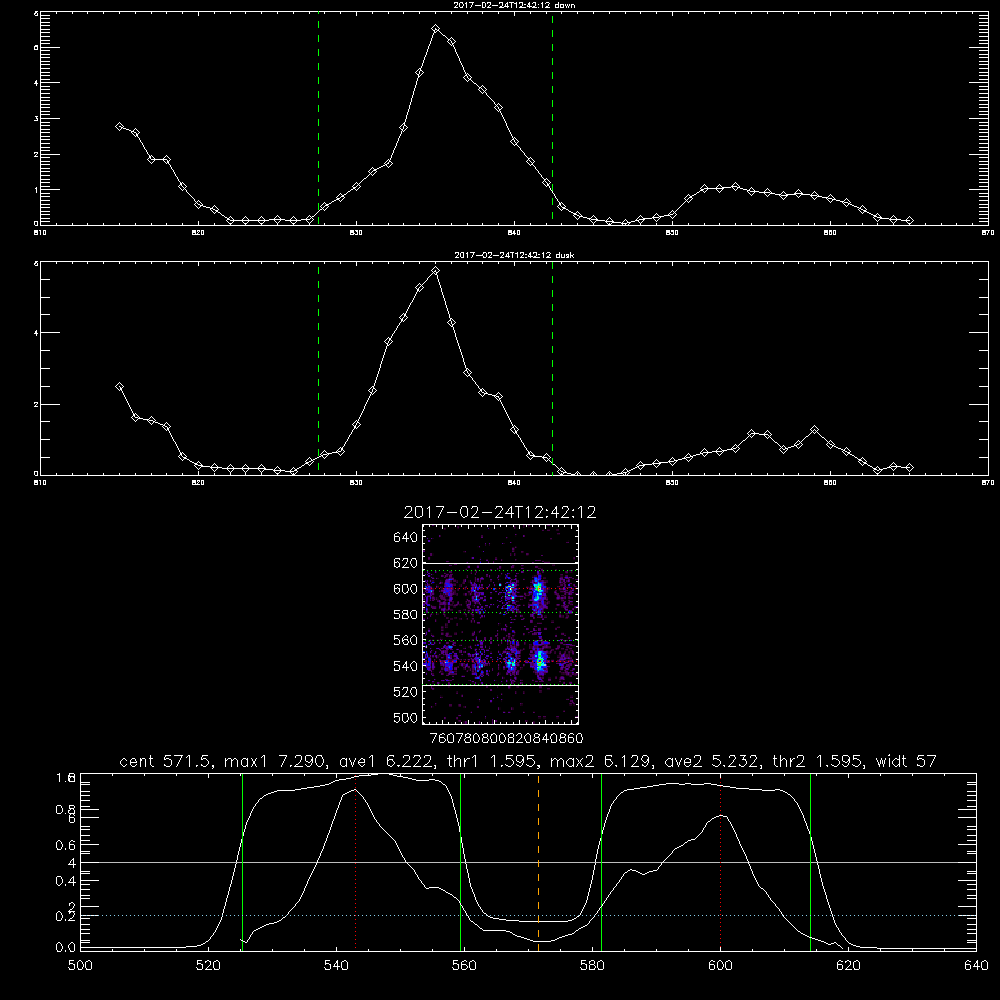Click the left green dashed line in the dawn plot
The width and height of the screenshot is (1000, 1000).
point(319,118)
